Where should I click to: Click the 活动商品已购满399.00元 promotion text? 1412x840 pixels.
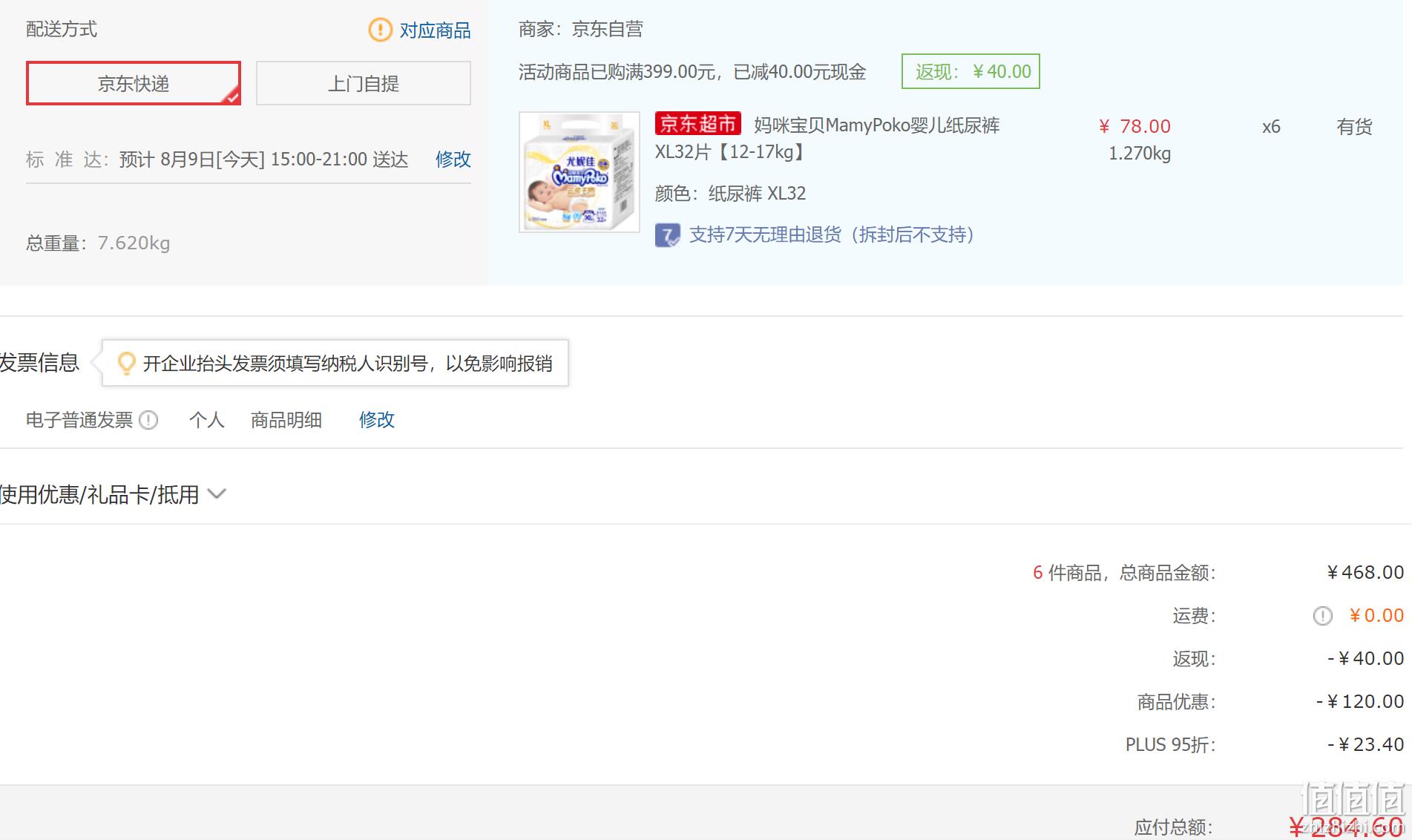[692, 72]
